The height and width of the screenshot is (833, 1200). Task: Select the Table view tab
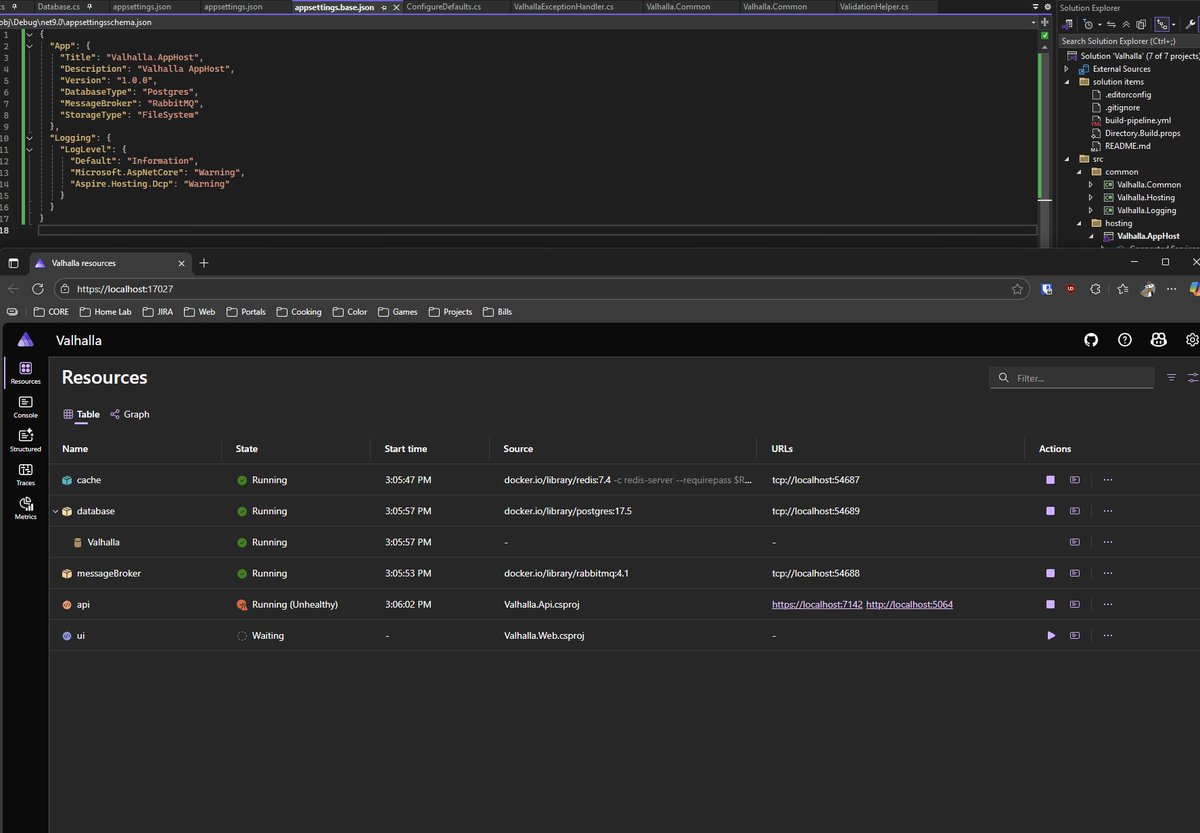tap(81, 414)
